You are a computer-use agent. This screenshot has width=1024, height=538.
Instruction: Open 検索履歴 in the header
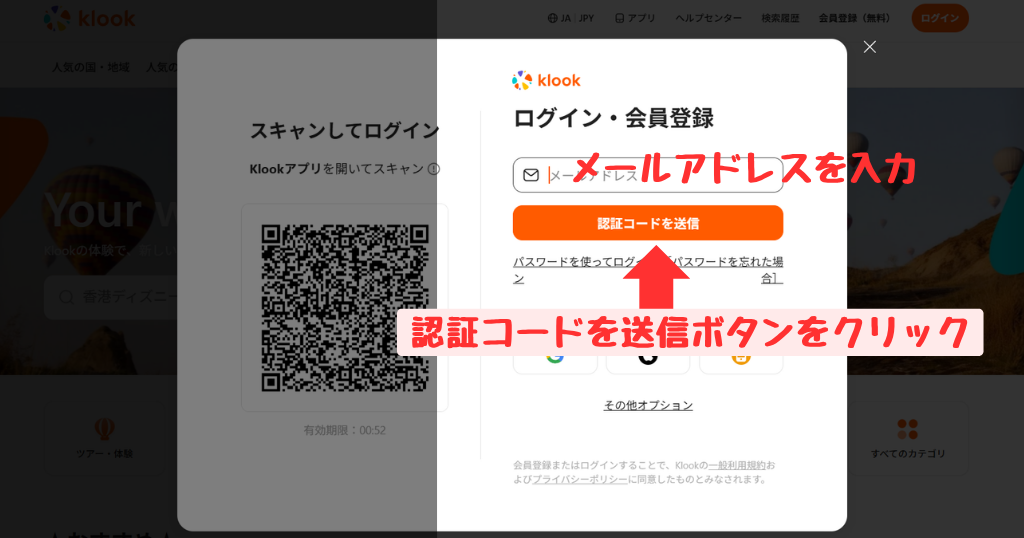click(780, 18)
